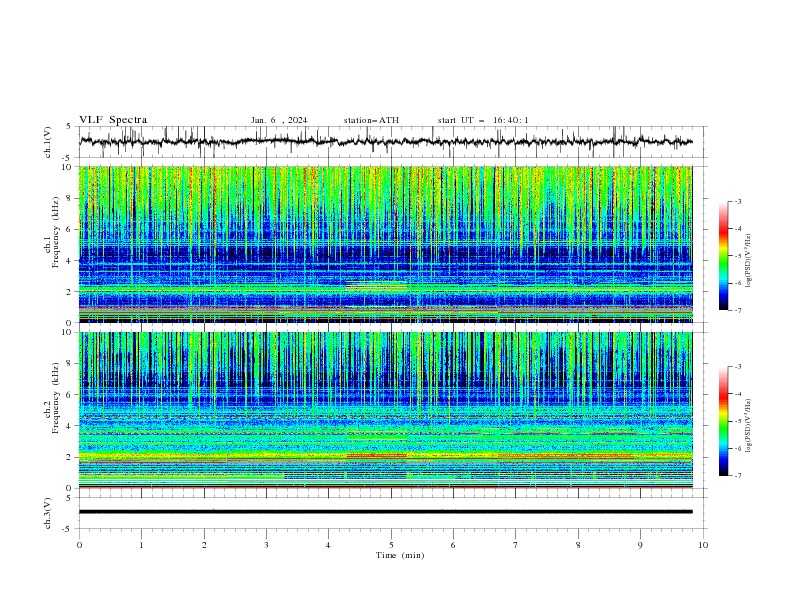792x612 pixels.
Task: Click time axis tick label '3'
Action: [x=266, y=545]
